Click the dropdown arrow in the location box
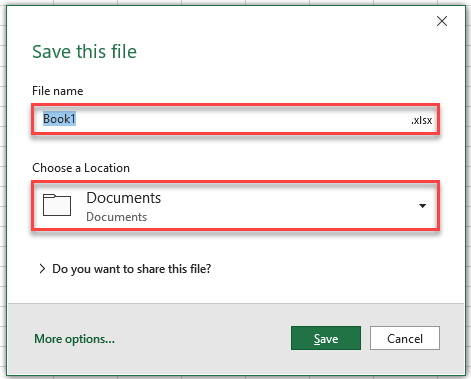This screenshot has height=379, width=471. pos(422,206)
